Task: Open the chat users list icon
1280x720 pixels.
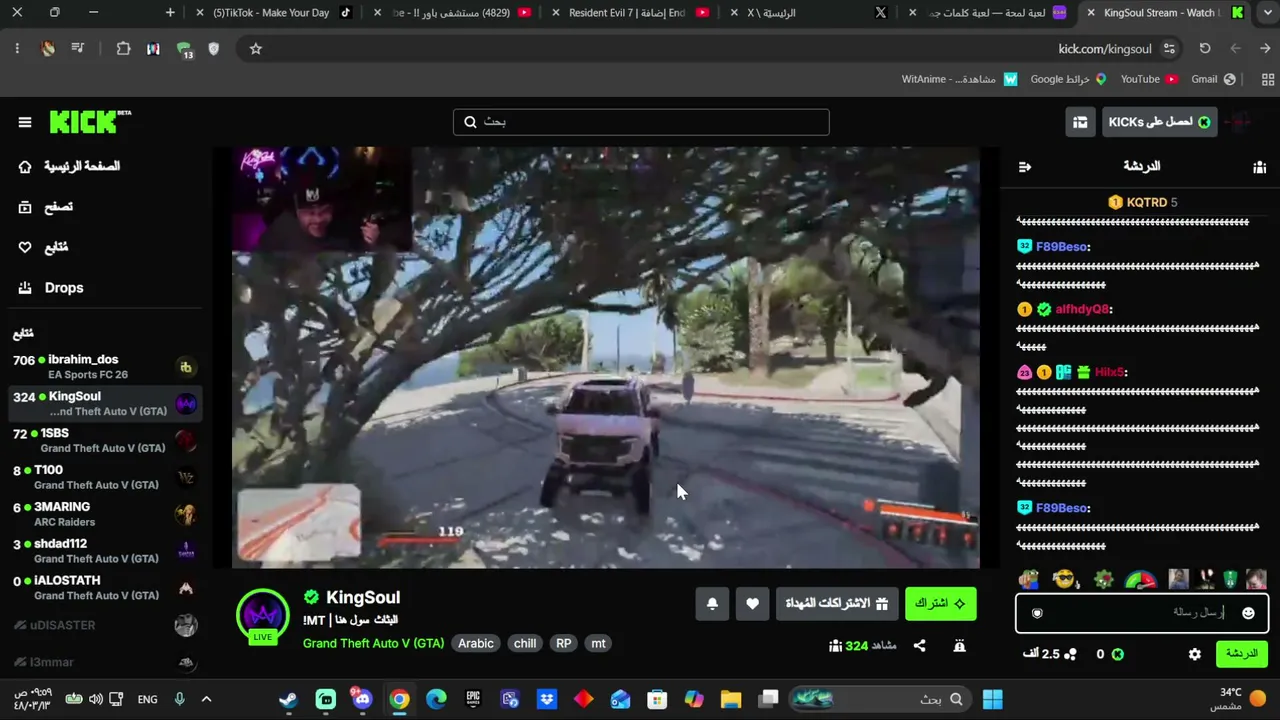Action: click(x=1259, y=167)
